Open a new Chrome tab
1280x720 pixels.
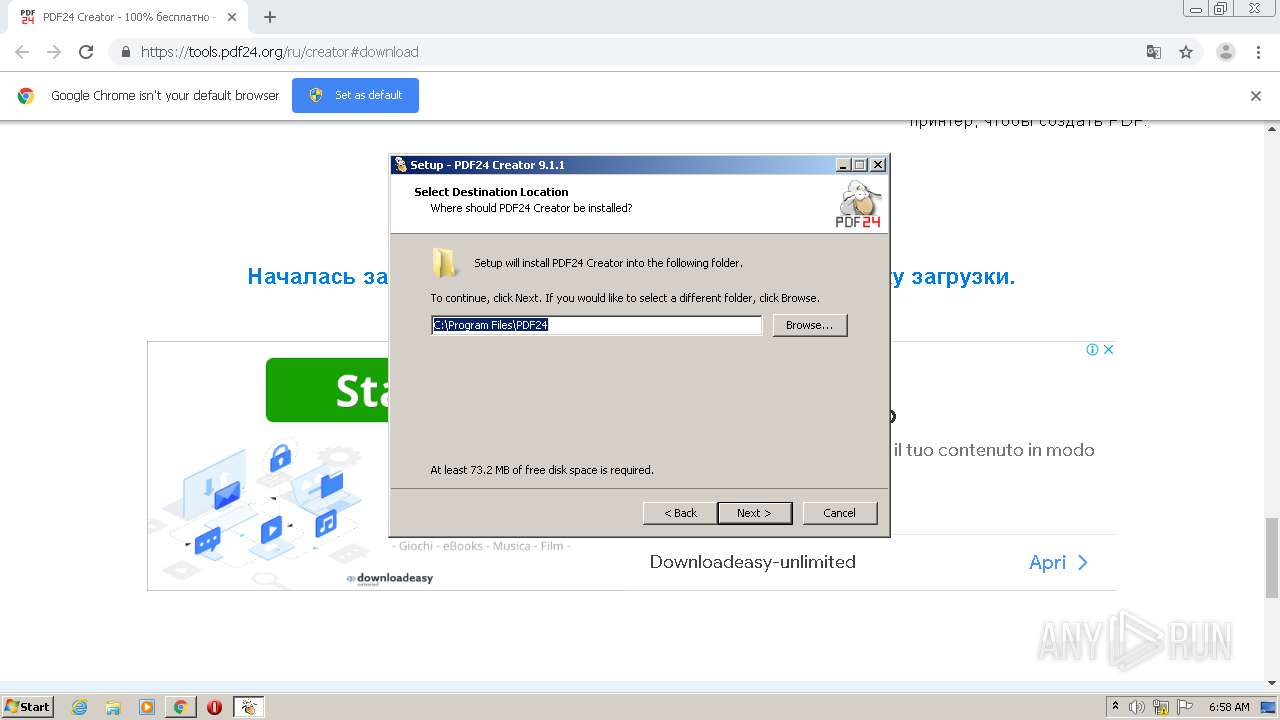coord(269,17)
